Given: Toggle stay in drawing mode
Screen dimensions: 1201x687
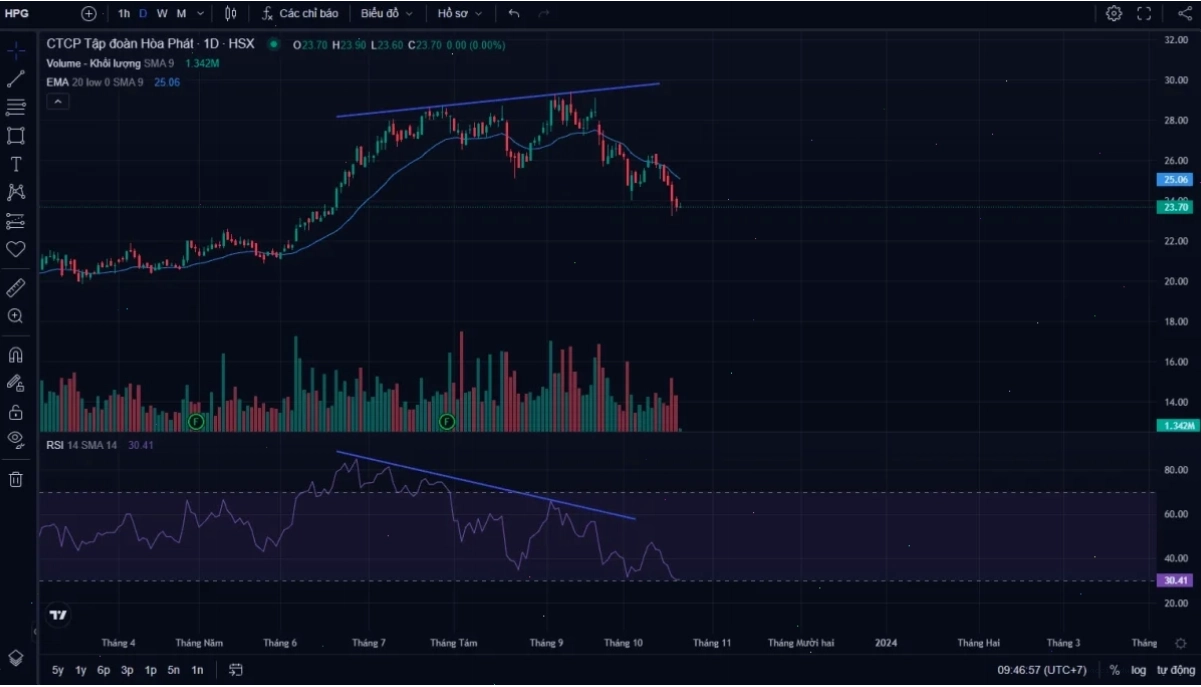Looking at the screenshot, I should click(16, 383).
